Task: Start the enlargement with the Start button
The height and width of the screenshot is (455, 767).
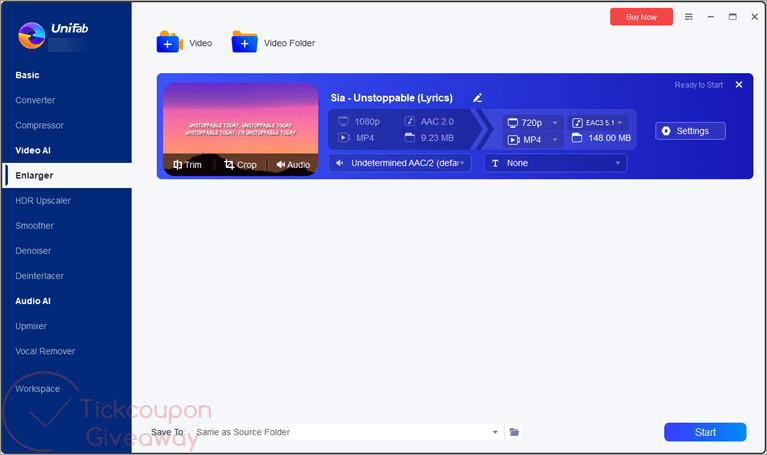Action: click(x=705, y=432)
